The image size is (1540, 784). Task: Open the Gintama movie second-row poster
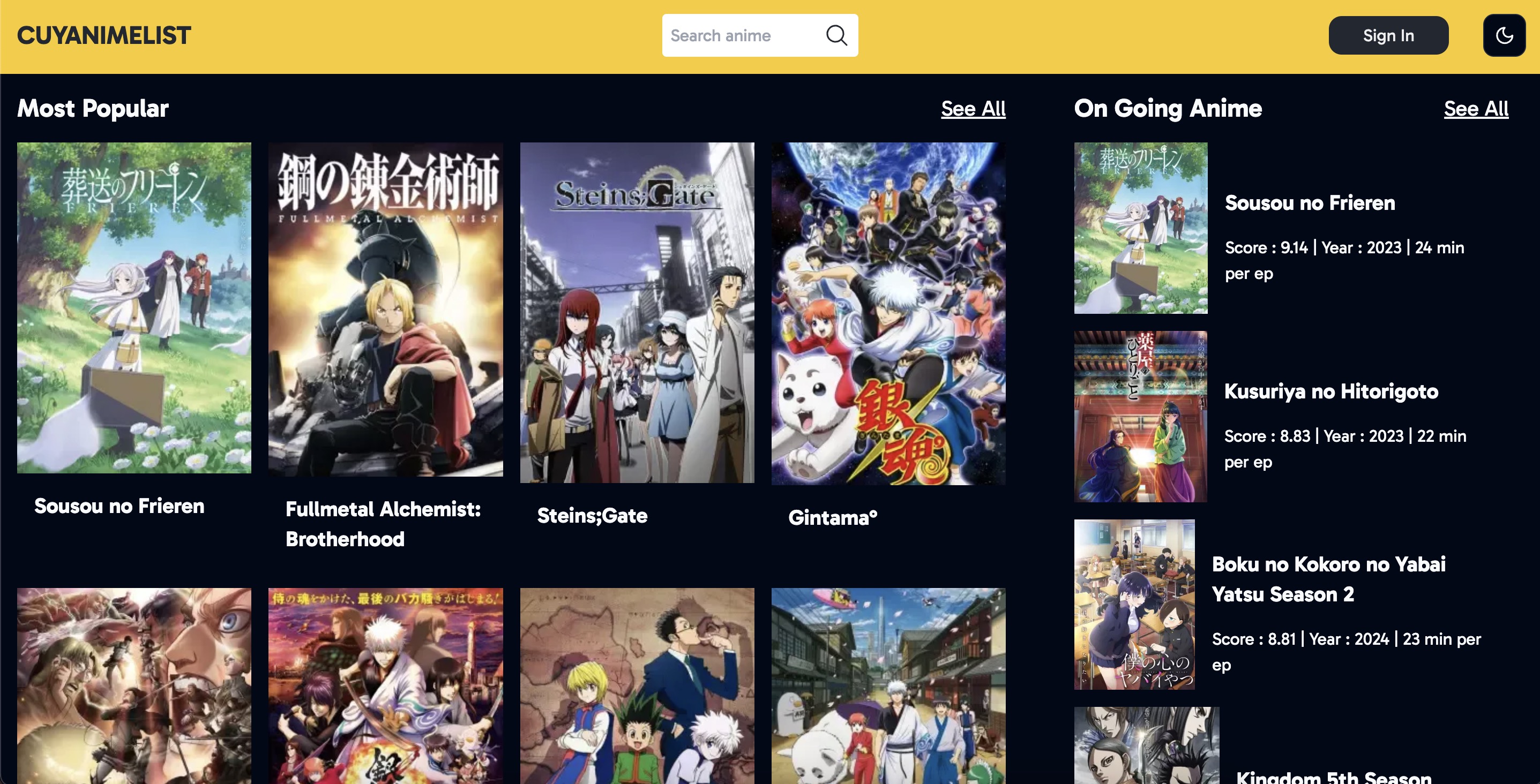click(x=386, y=686)
